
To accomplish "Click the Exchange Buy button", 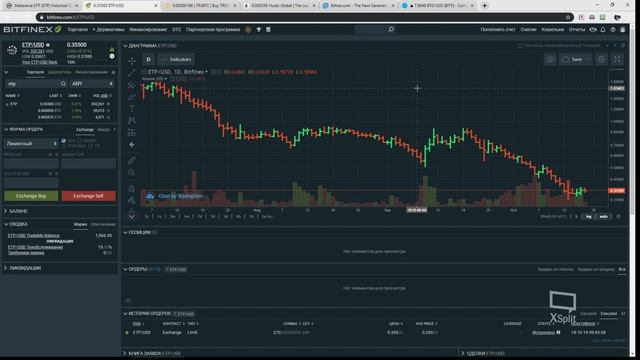I will [31, 196].
